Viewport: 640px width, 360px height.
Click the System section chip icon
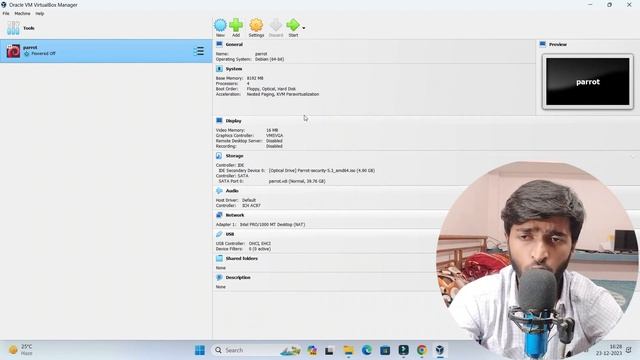219,69
